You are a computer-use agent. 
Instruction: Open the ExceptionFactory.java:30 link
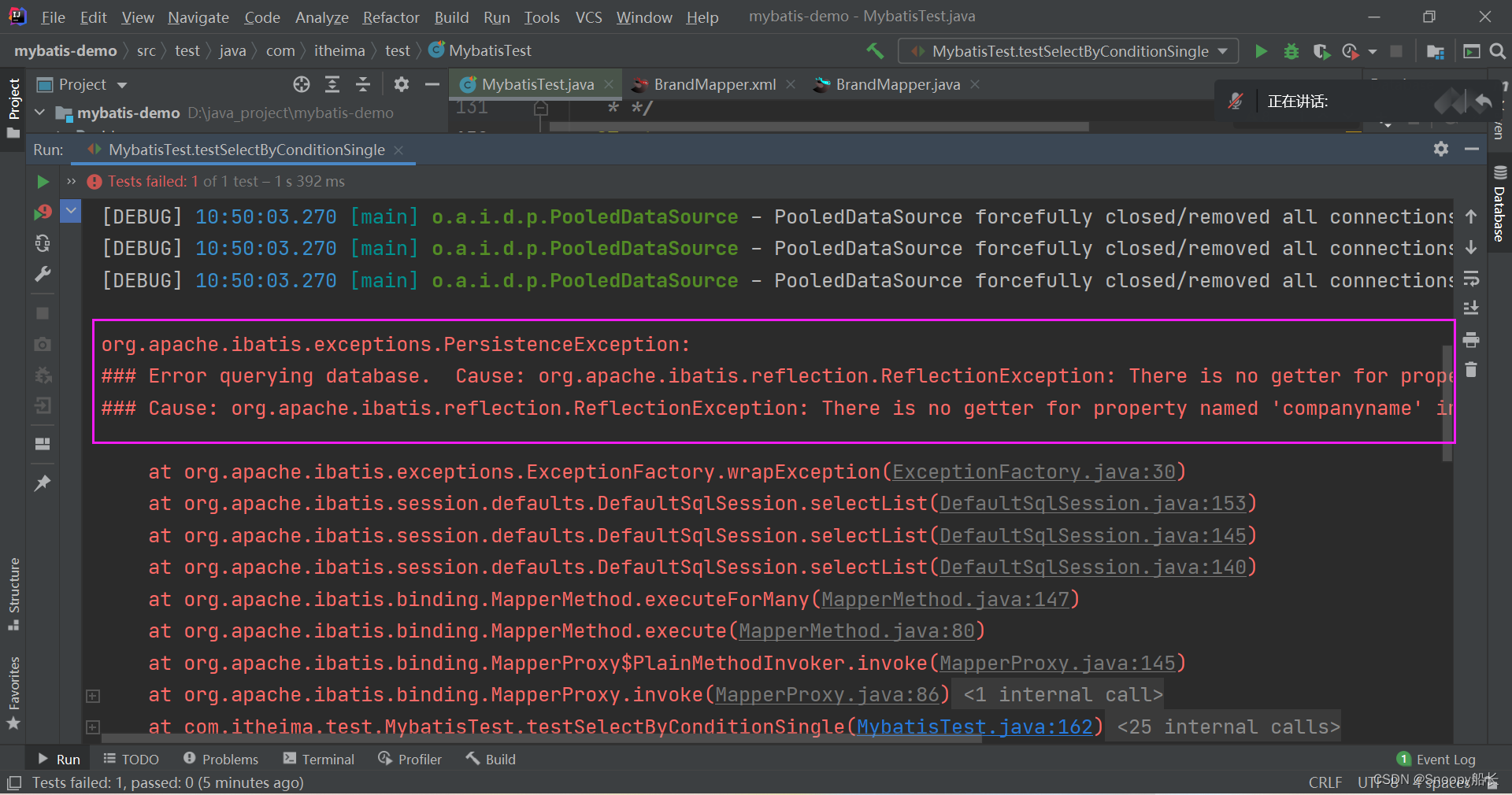[1034, 471]
